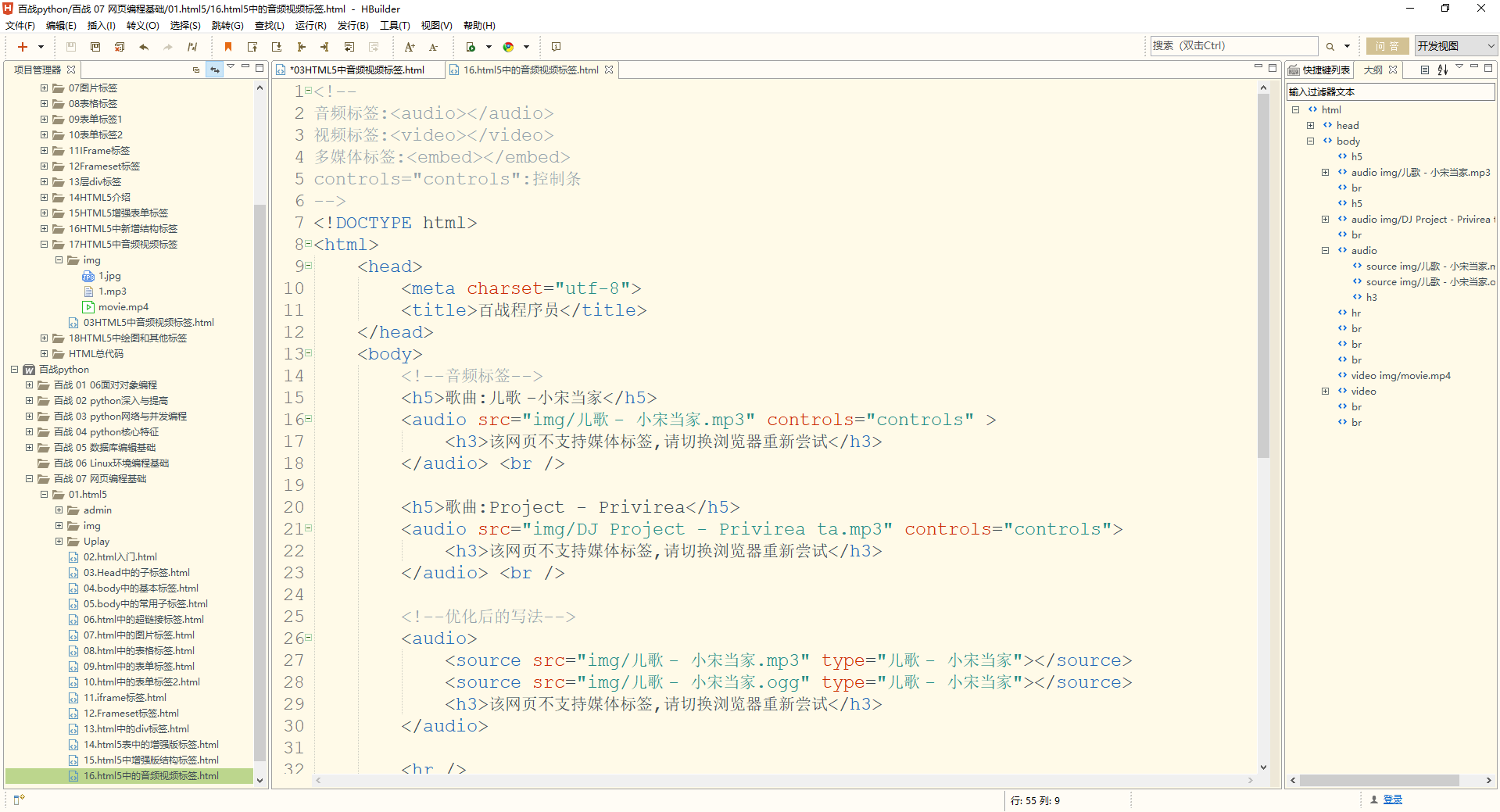This screenshot has height=812, width=1500.
Task: Fold the audio tag at line 26
Action: (309, 638)
